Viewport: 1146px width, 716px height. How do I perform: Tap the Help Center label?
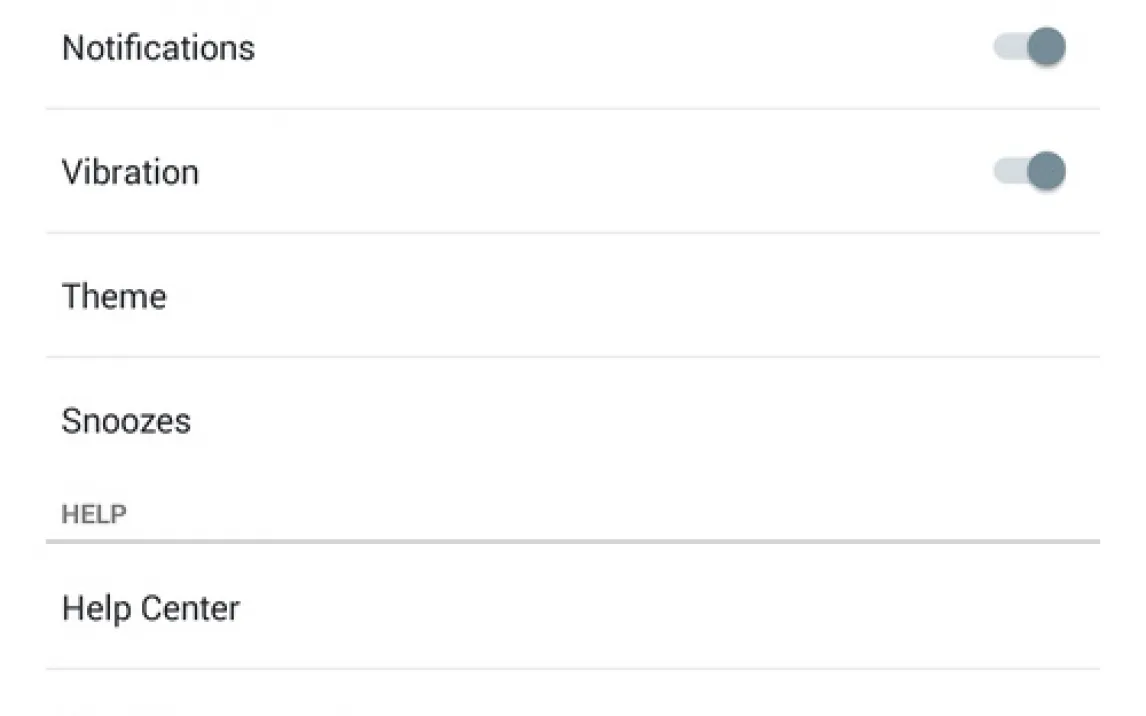click(151, 608)
